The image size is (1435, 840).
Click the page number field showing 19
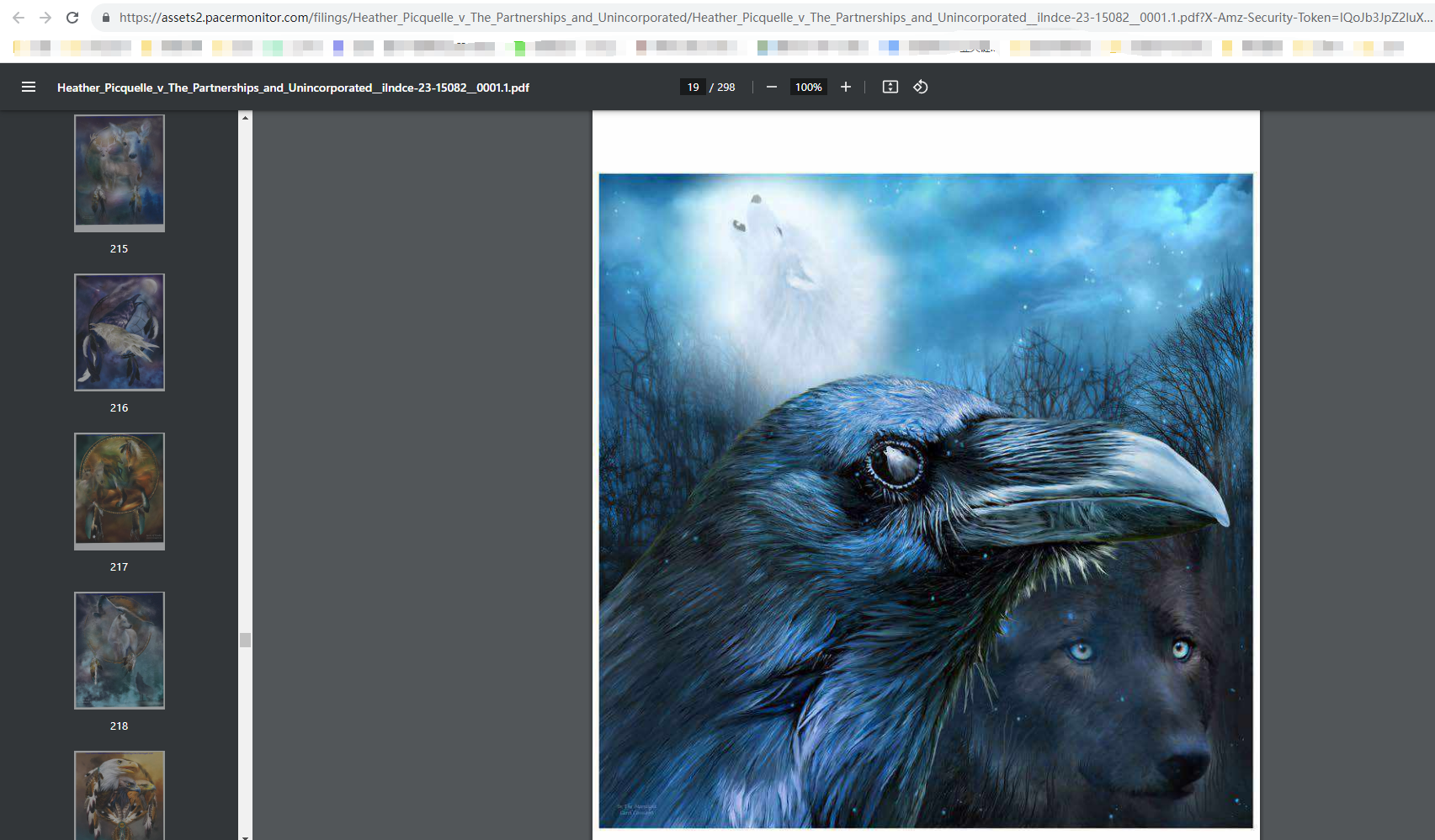coord(693,87)
